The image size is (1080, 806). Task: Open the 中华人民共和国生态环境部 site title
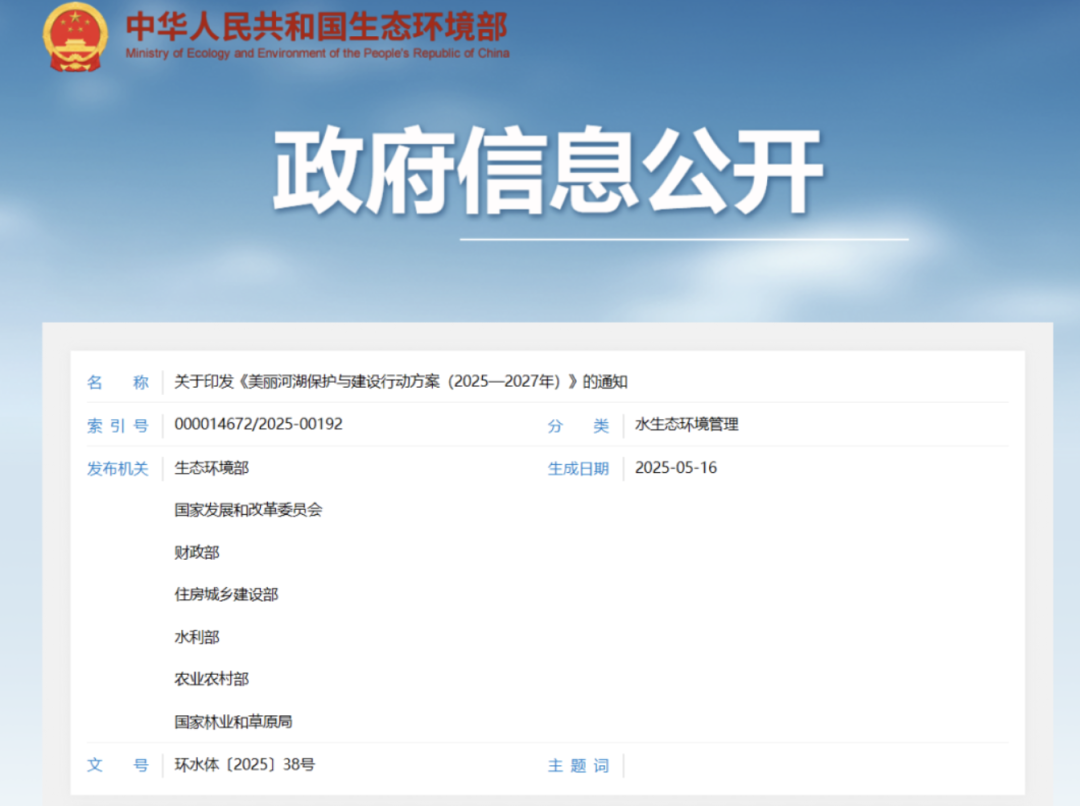coord(317,26)
